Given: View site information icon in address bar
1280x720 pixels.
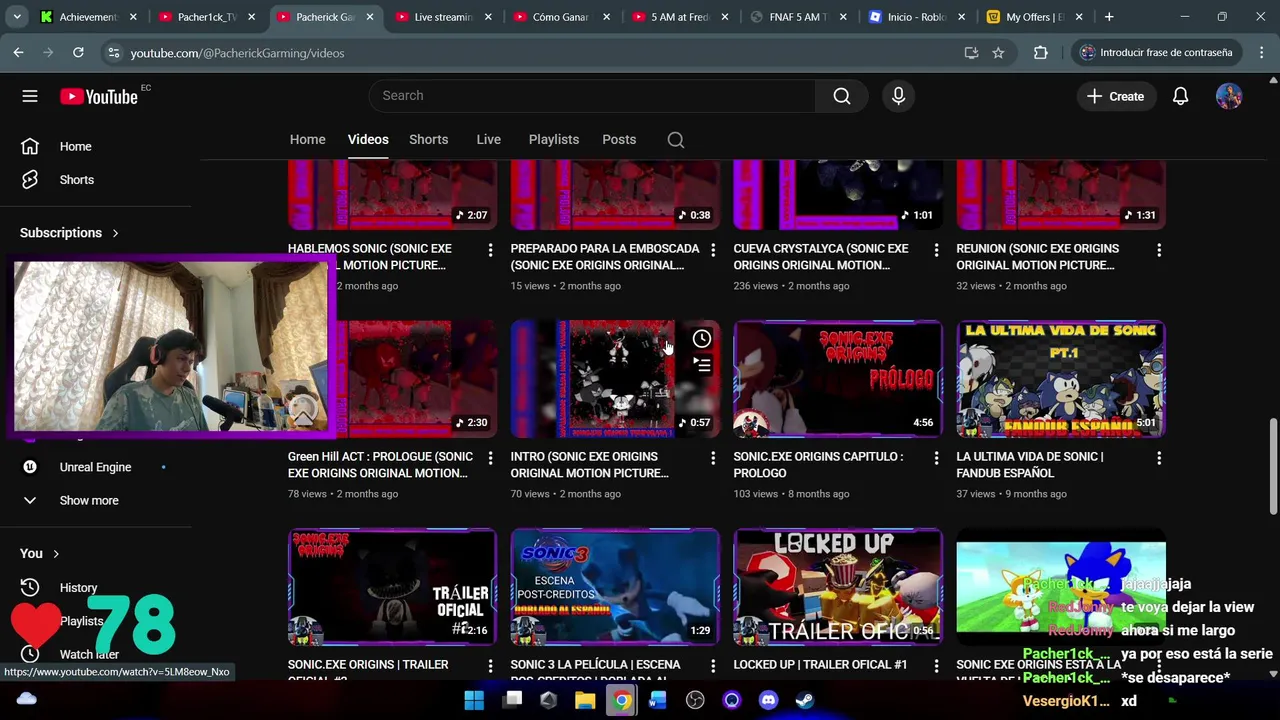Looking at the screenshot, I should (113, 53).
